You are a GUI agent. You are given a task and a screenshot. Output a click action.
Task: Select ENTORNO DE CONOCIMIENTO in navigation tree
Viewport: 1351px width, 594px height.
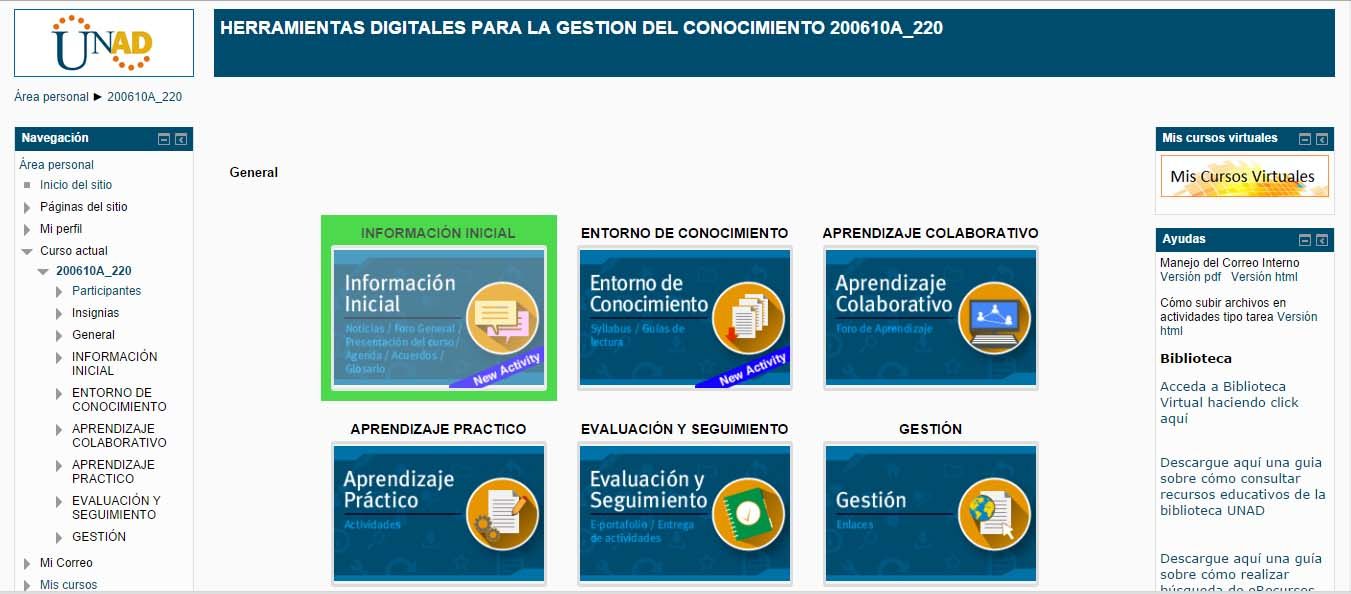click(119, 400)
